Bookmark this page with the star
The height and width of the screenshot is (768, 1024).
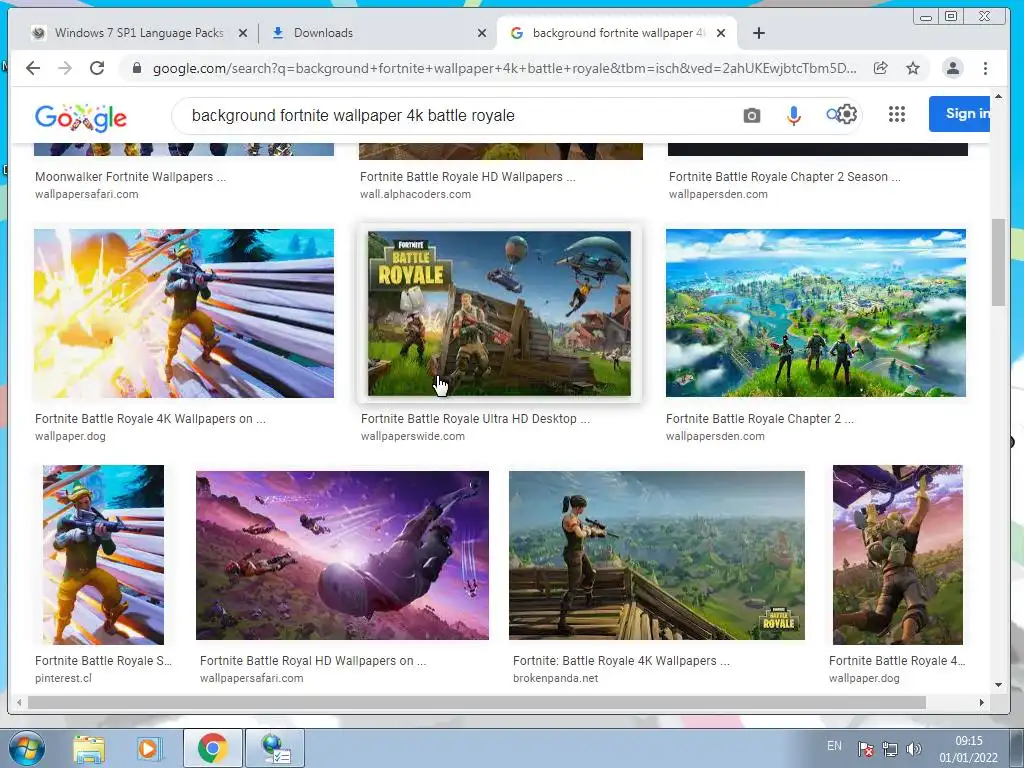coord(913,68)
